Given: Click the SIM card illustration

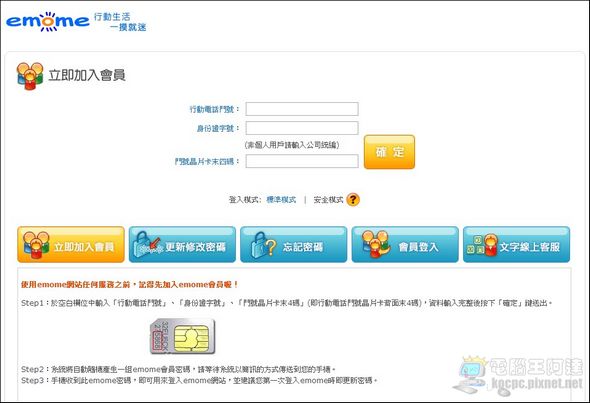Looking at the screenshot, I should tap(182, 336).
